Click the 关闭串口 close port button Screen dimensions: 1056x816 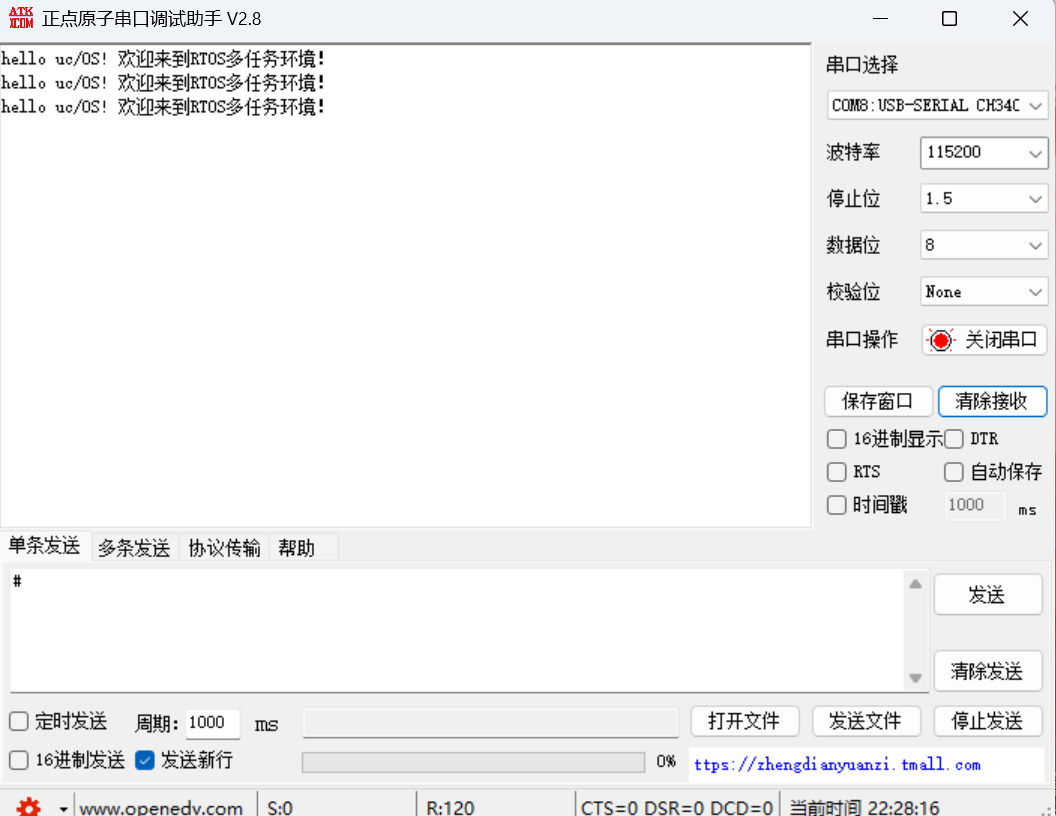984,340
